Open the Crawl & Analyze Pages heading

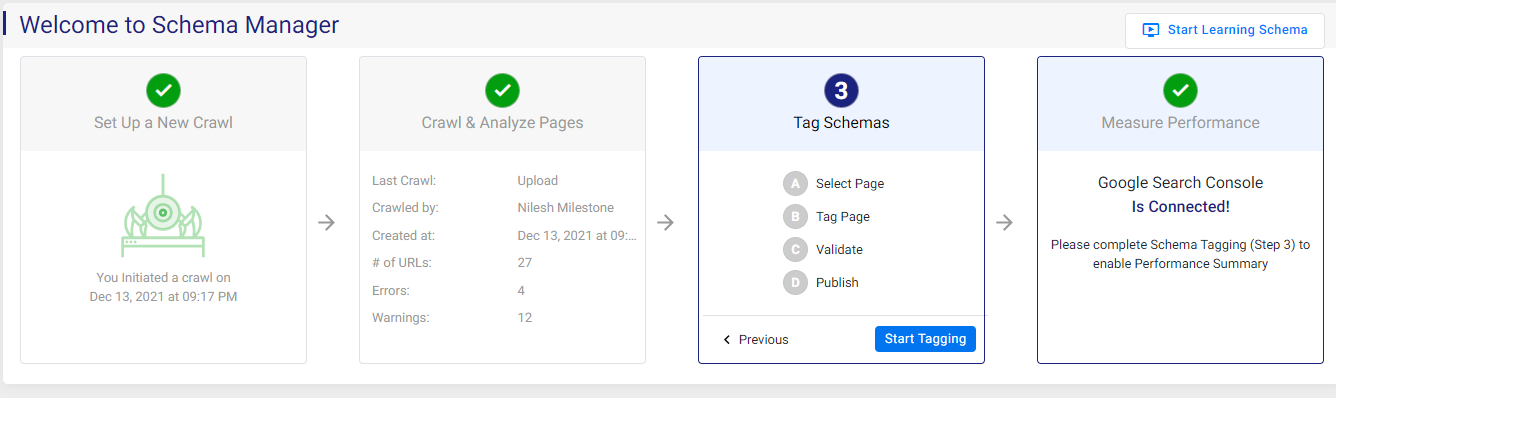coord(502,123)
